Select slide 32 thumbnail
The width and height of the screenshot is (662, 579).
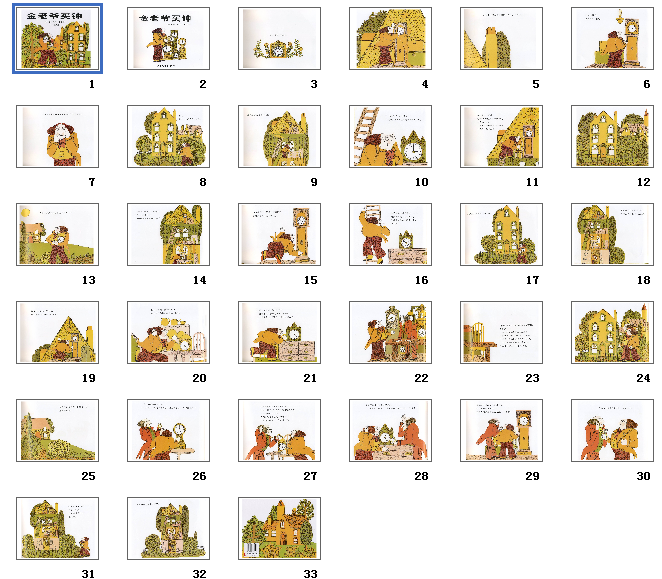(168, 528)
